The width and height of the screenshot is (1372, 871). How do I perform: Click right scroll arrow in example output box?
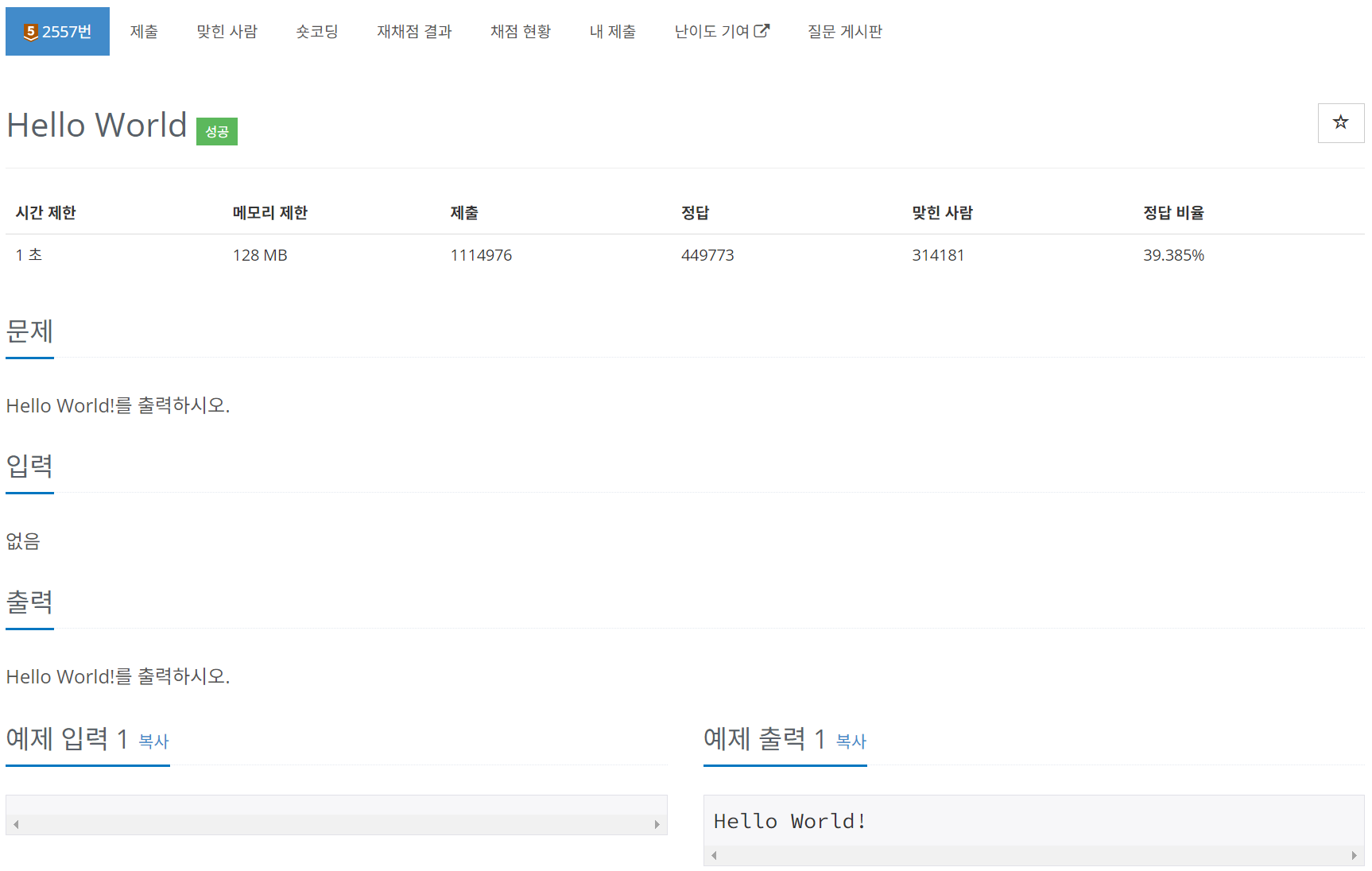coord(1354,856)
